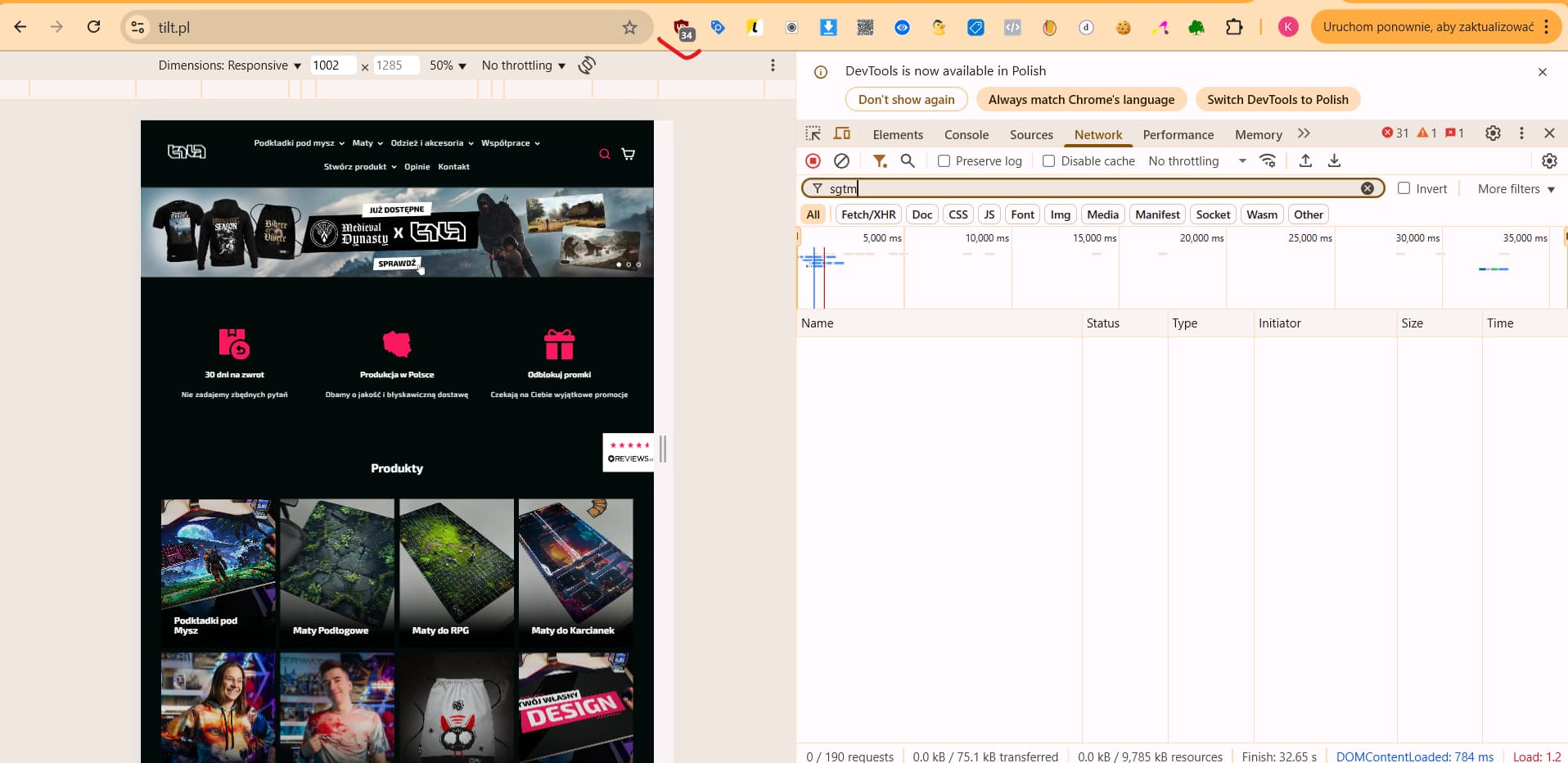Show the 31 errors count
The image size is (1568, 763).
1395,133
